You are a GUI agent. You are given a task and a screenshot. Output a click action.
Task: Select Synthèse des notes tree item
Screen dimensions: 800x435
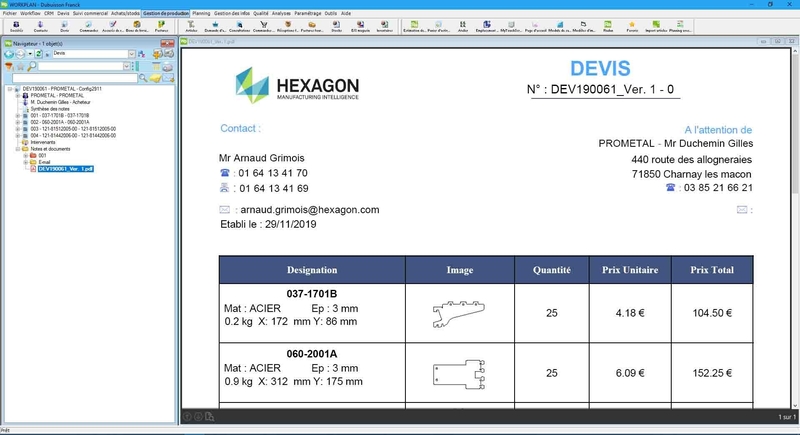tap(50, 108)
